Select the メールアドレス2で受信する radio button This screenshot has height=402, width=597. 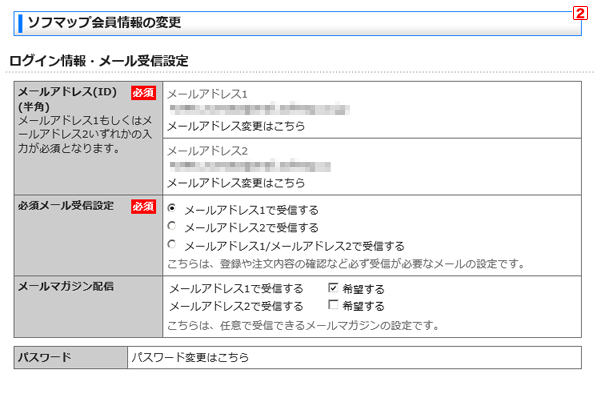172,226
